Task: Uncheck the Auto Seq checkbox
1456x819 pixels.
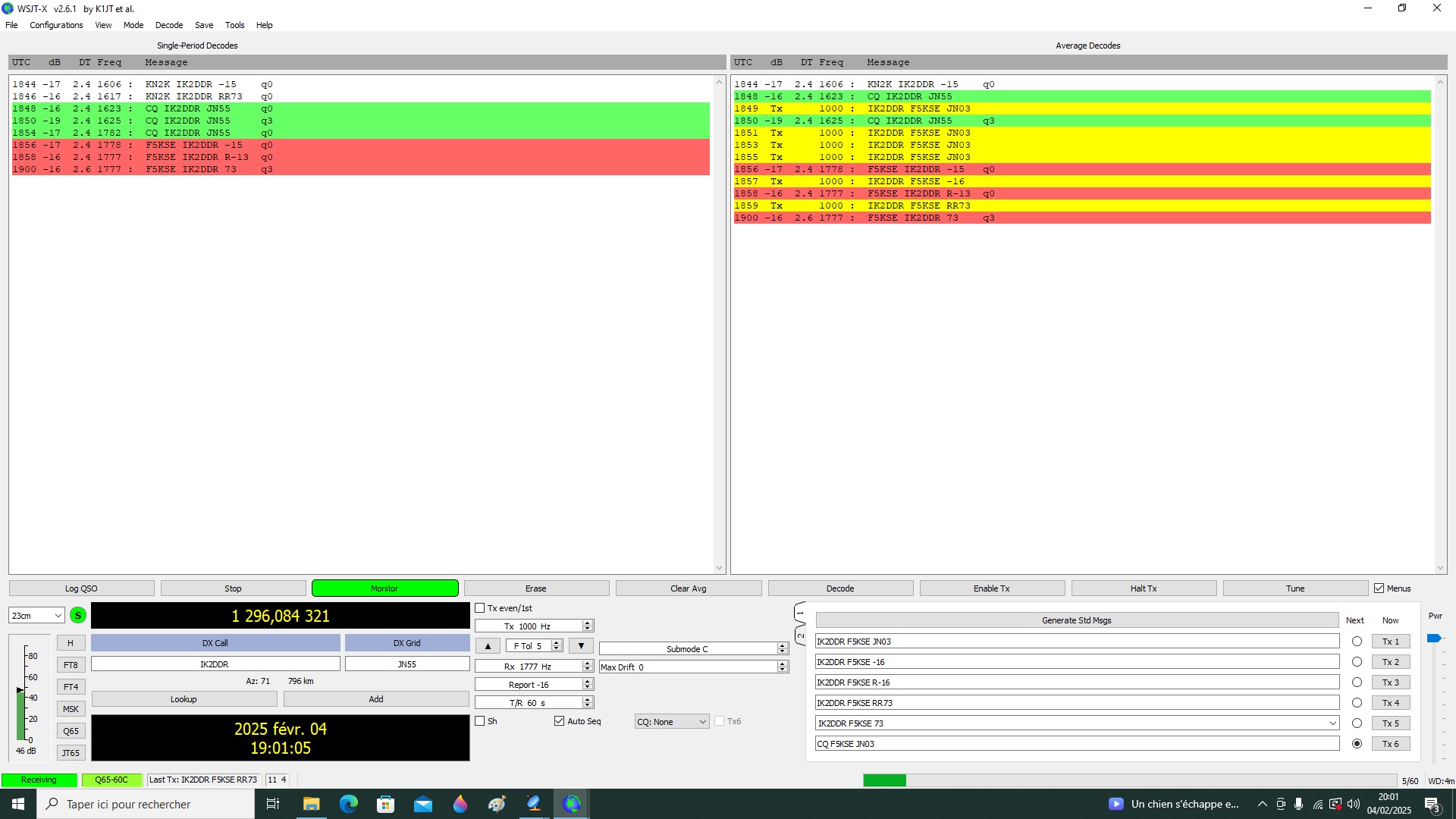Action: [560, 721]
